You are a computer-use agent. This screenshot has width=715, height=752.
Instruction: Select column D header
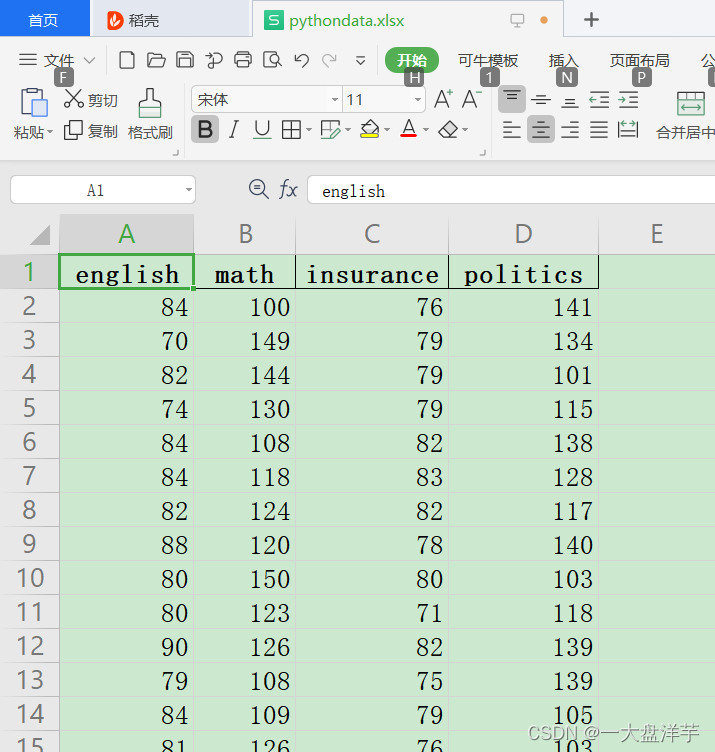pyautogui.click(x=523, y=234)
